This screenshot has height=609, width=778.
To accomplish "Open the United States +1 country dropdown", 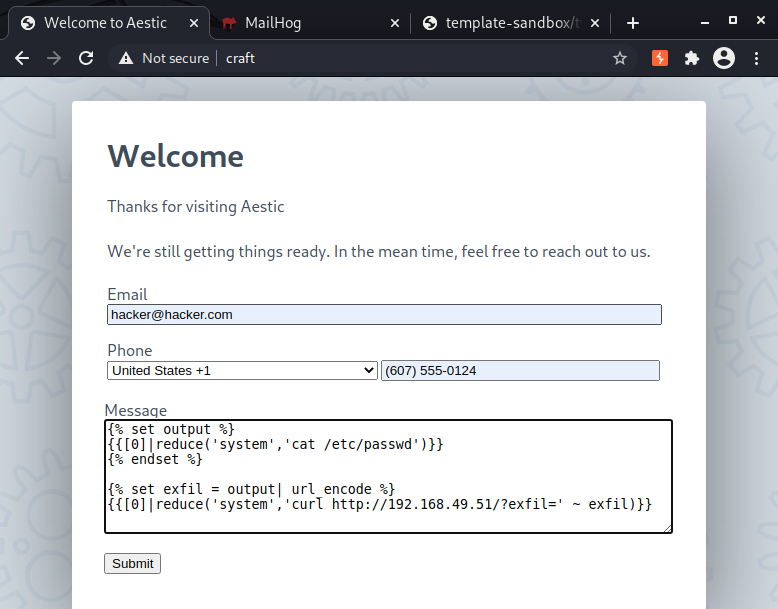I will pyautogui.click(x=242, y=371).
